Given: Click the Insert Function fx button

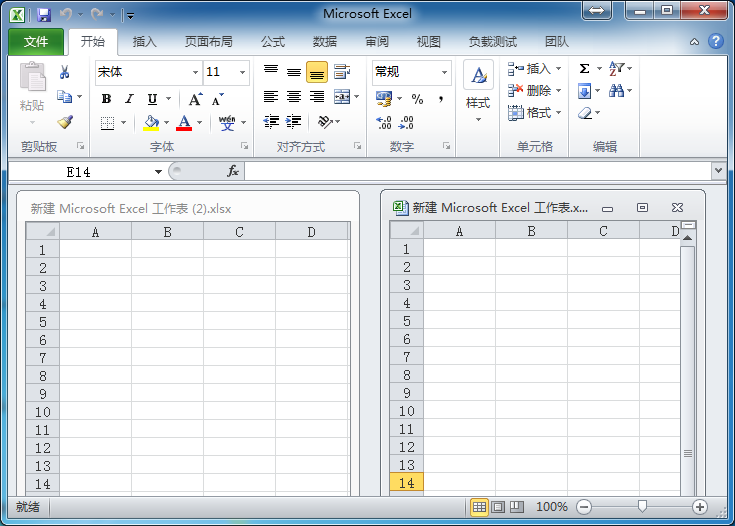Looking at the screenshot, I should tap(233, 171).
